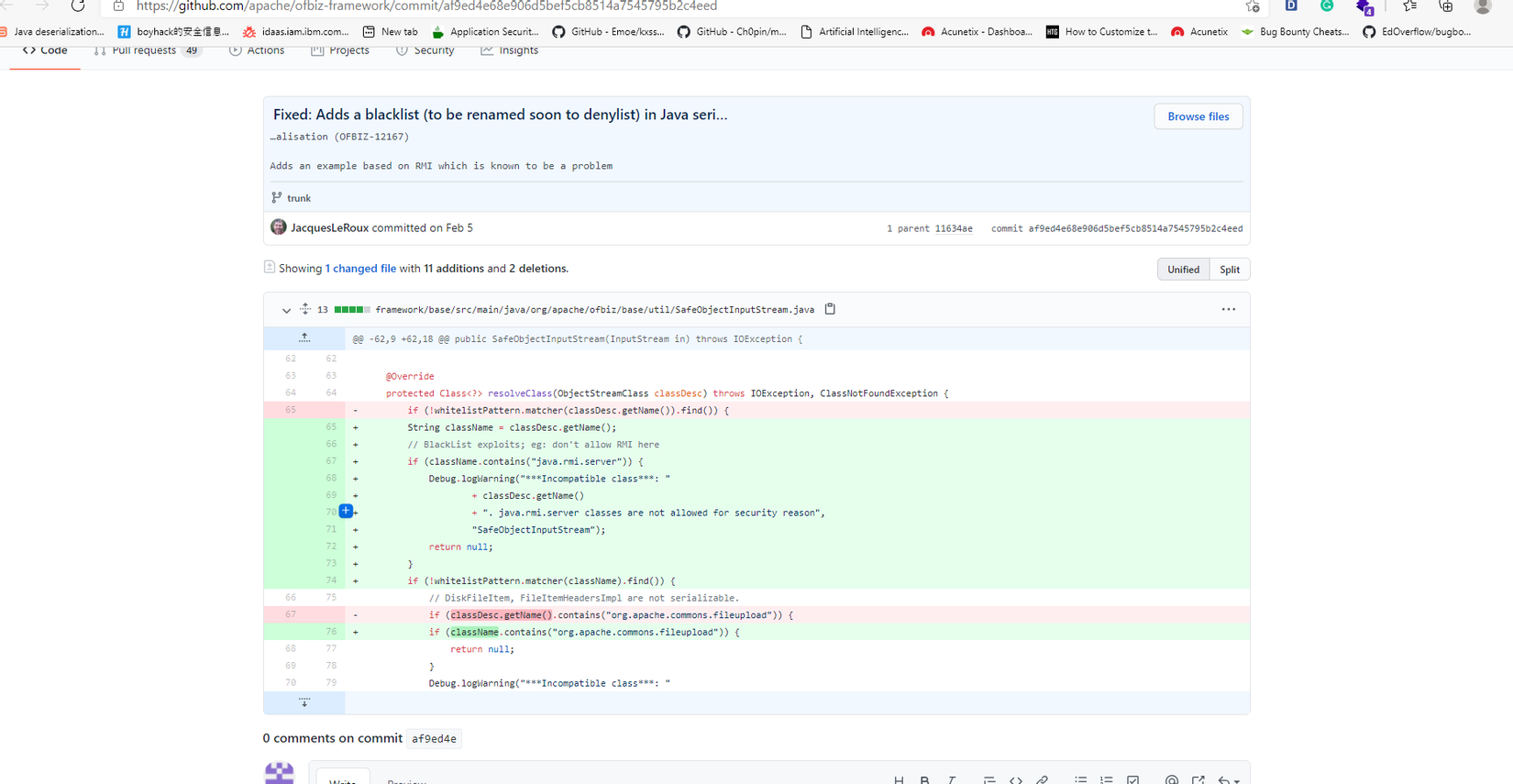Click the site lock icon in address bar
Screen dimensions: 1513x784
click(118, 6)
